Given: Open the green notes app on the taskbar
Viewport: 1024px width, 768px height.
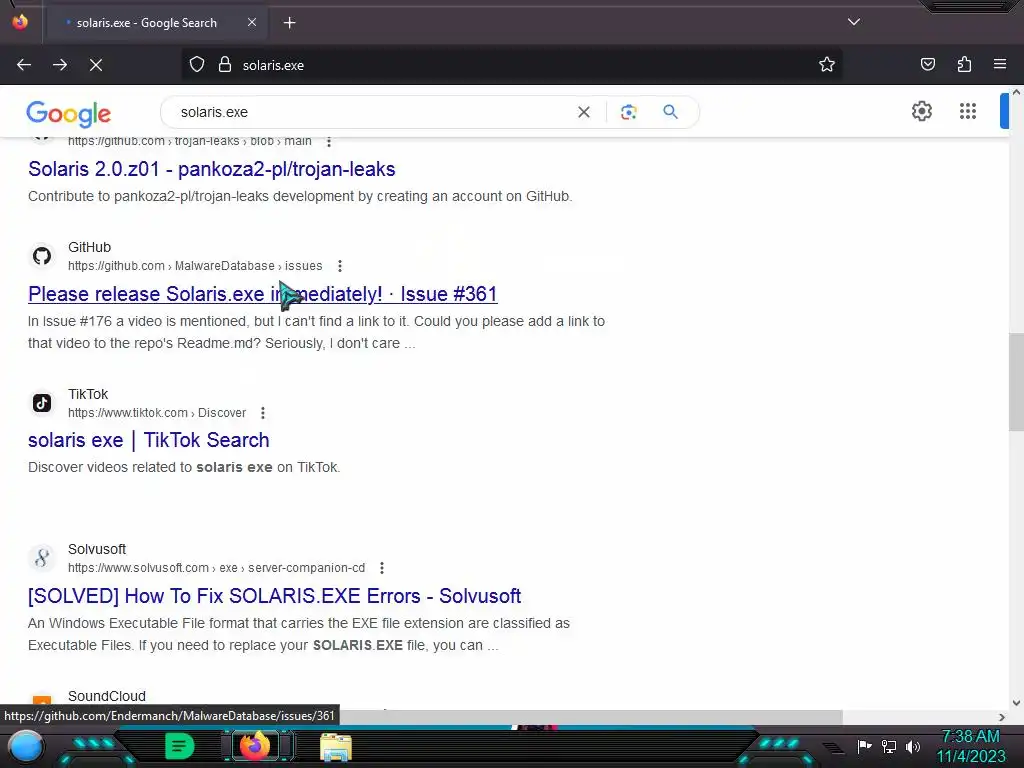Looking at the screenshot, I should [x=179, y=746].
